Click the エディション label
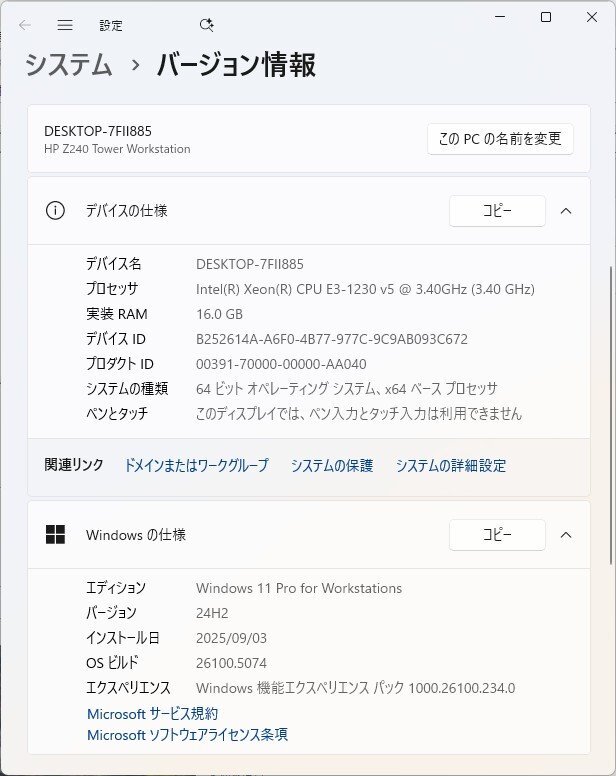616x776 pixels. pyautogui.click(x=116, y=588)
